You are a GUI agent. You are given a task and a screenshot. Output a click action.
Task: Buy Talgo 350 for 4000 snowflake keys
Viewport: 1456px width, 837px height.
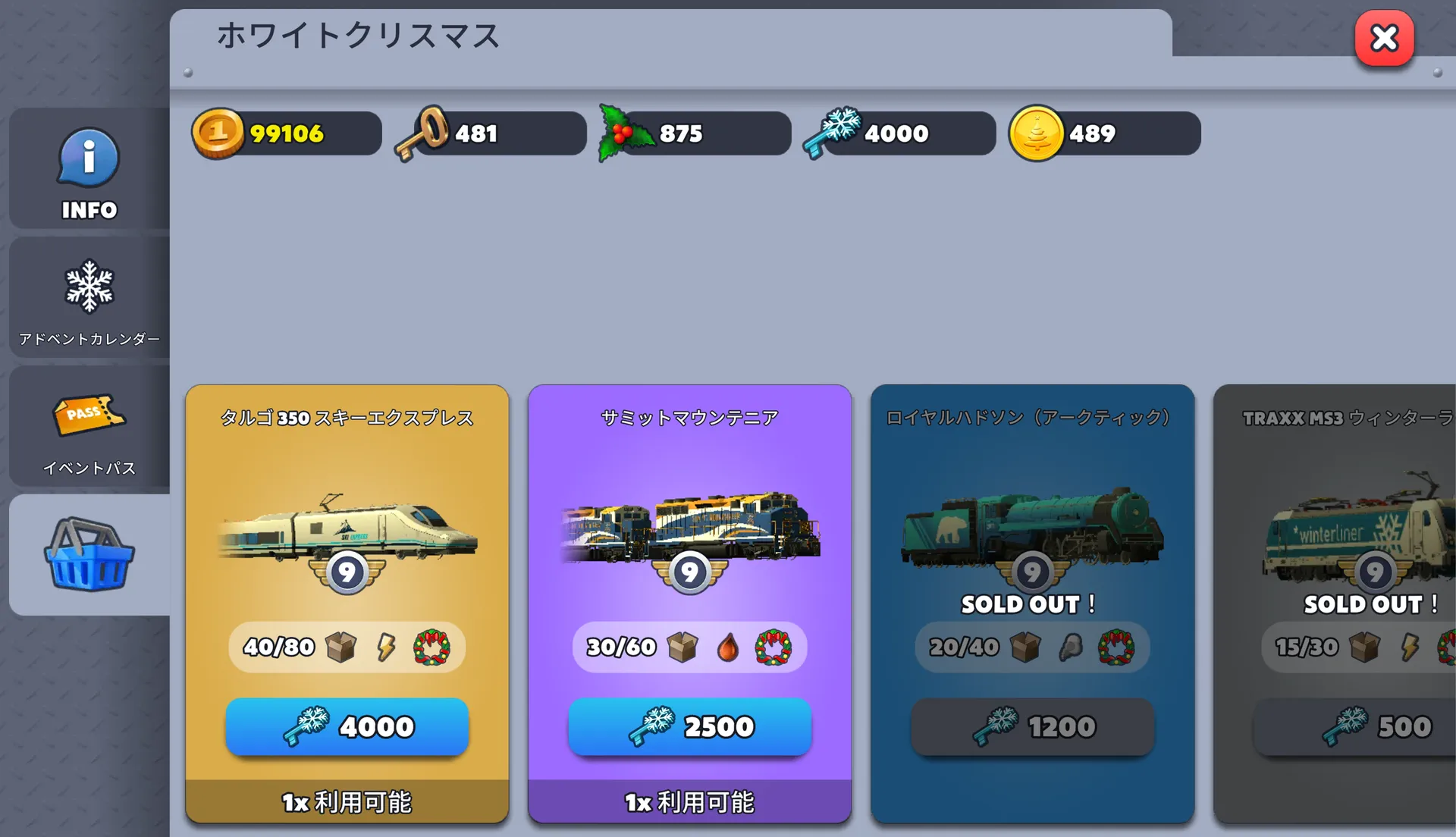tap(347, 726)
